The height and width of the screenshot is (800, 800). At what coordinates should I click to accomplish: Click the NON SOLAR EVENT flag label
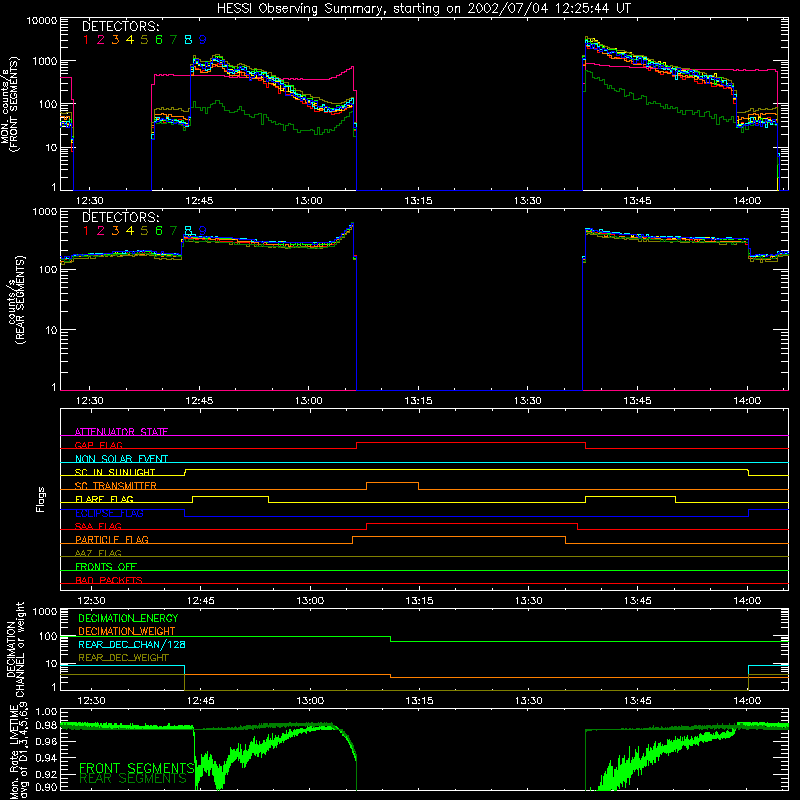click(x=121, y=459)
